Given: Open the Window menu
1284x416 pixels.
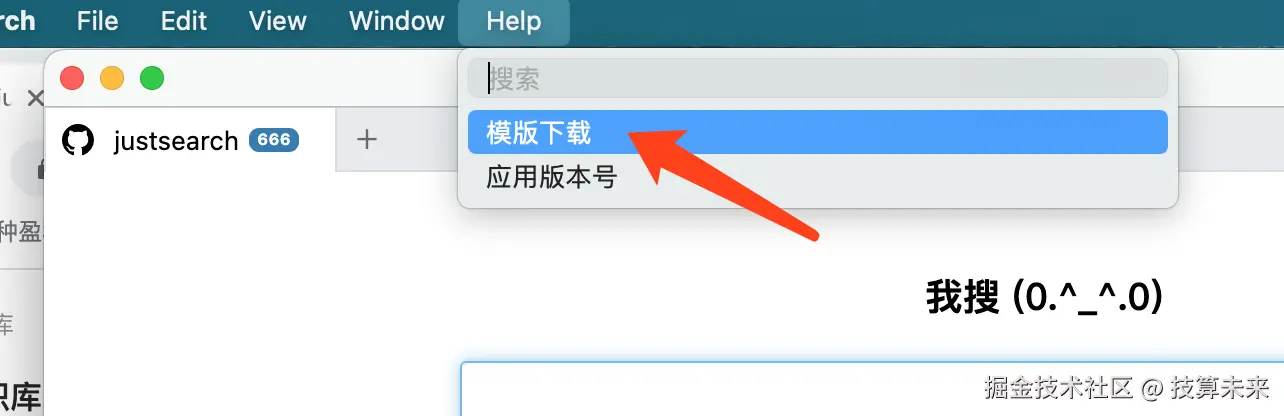Looking at the screenshot, I should point(397,21).
